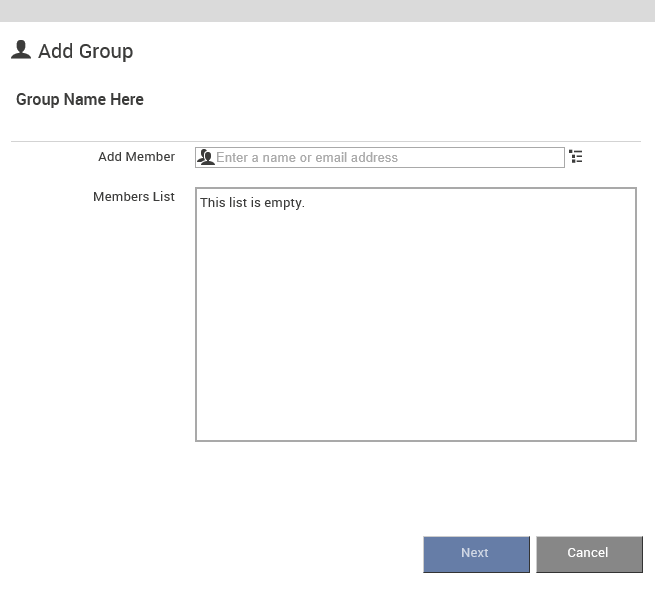This screenshot has width=655, height=593.
Task: Click the word "Group" in the dialog title
Action: tap(106, 51)
